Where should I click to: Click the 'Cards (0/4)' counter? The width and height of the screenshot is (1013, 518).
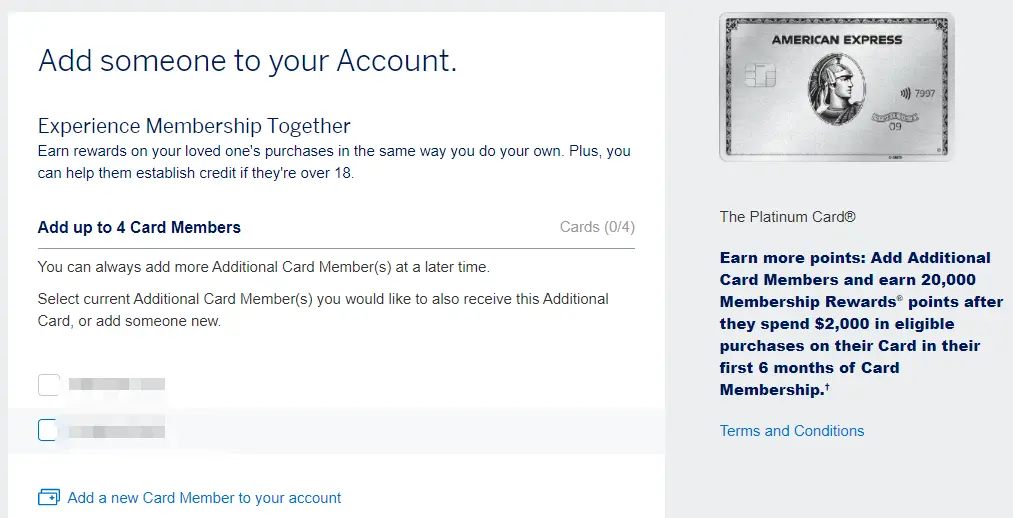(597, 227)
